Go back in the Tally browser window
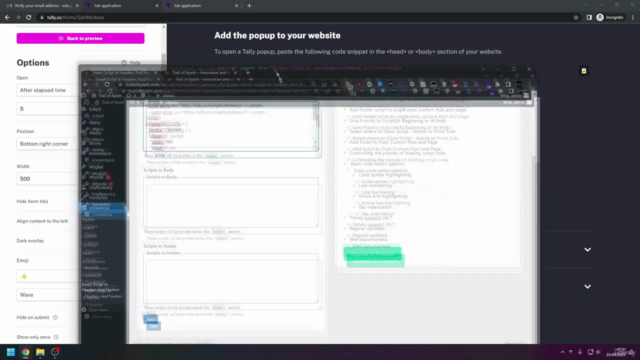The image size is (640, 360). pos(7,18)
